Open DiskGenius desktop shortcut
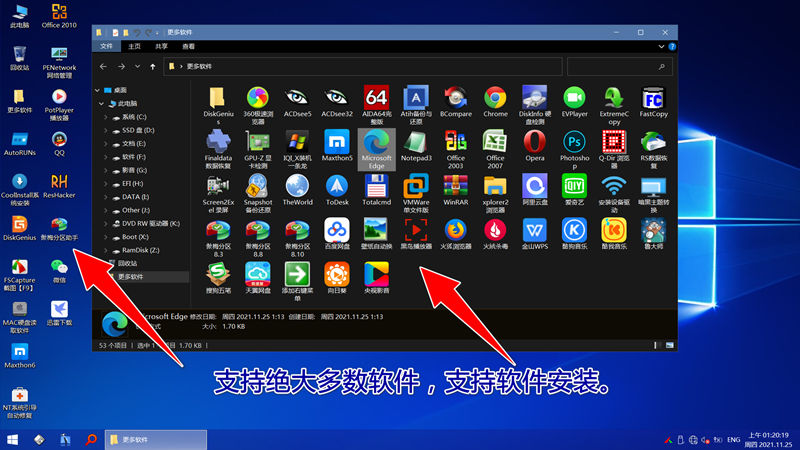800x450 pixels. point(19,228)
